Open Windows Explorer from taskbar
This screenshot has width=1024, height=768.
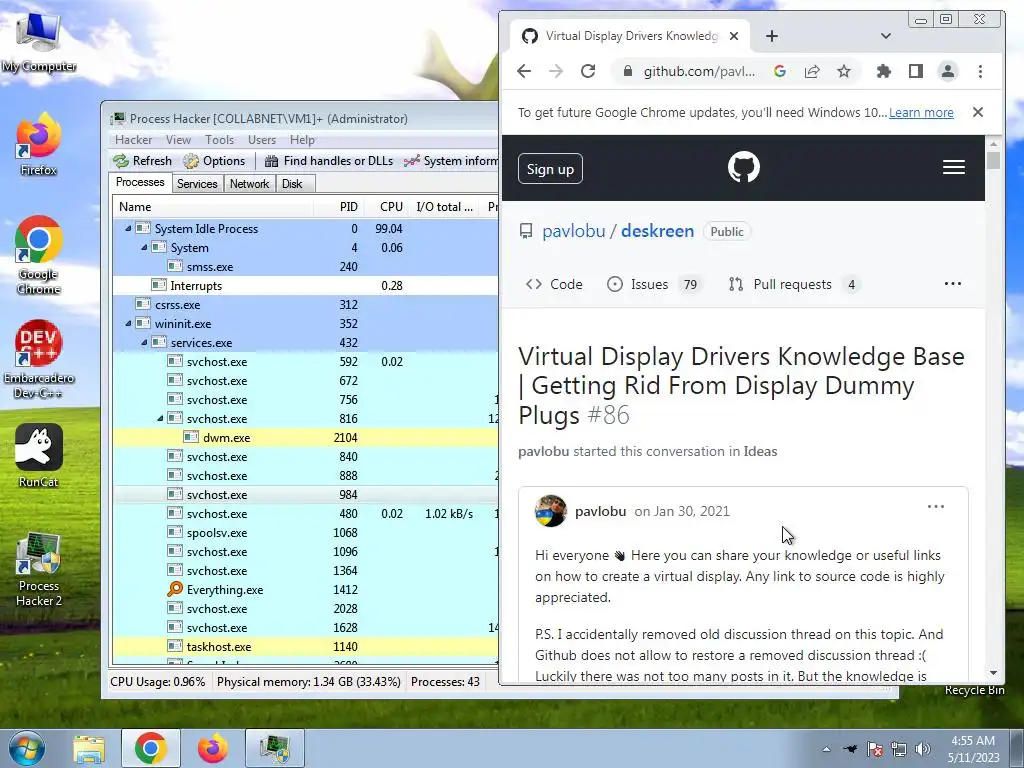(x=89, y=748)
